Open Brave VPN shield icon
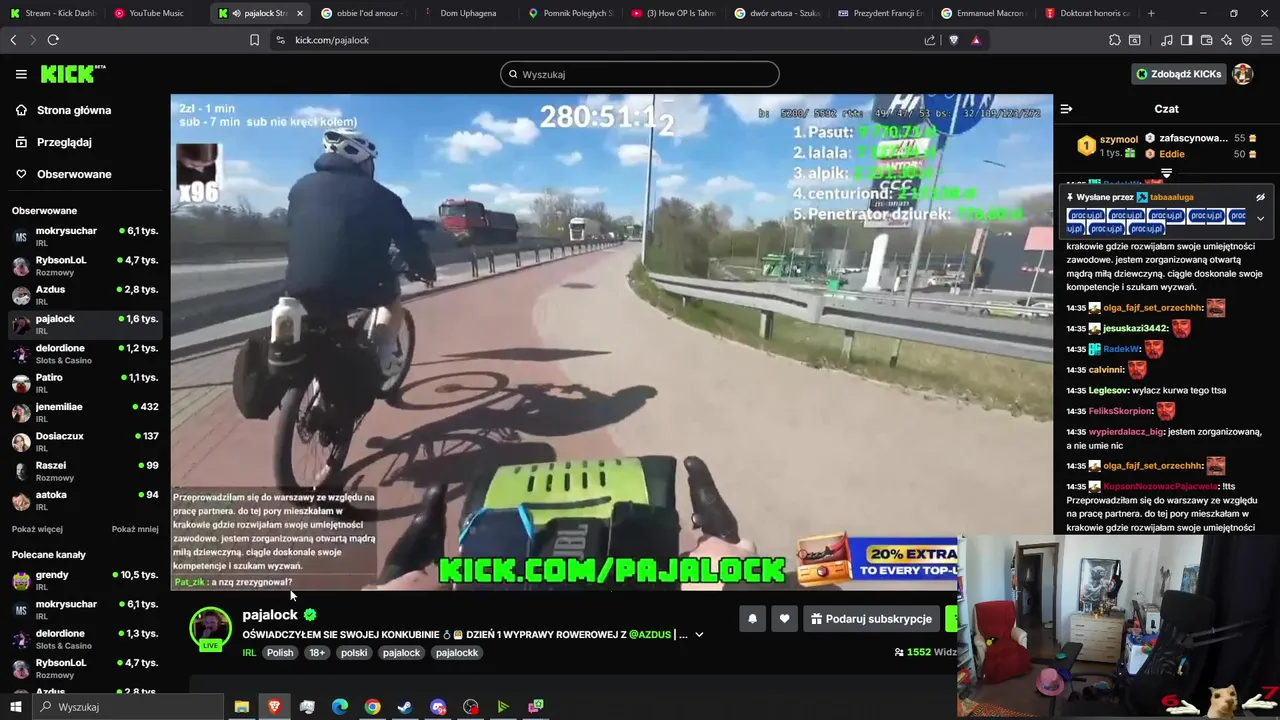This screenshot has height=720, width=1280. pyautogui.click(x=1247, y=40)
